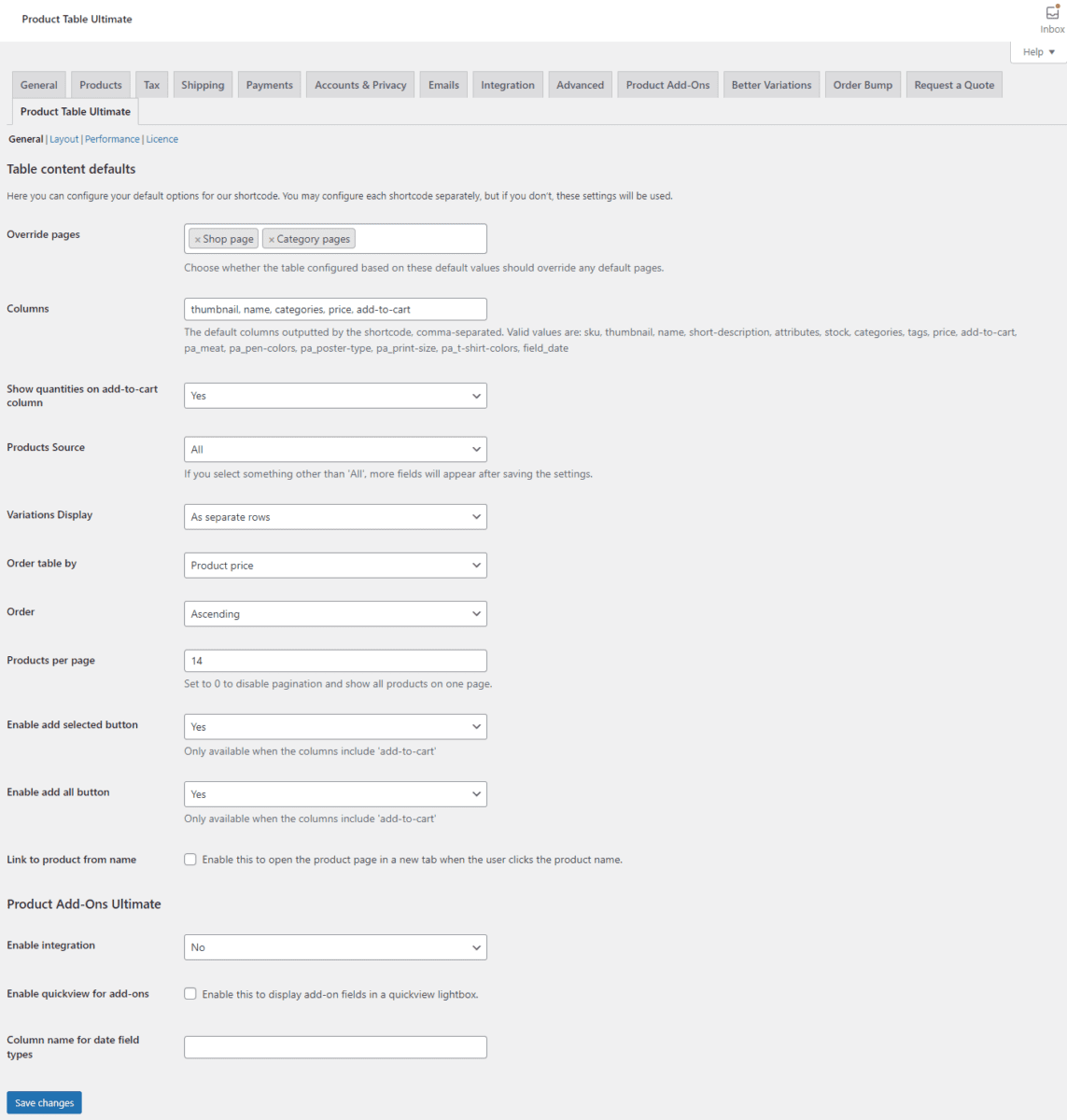Open the Enable integration dropdown
Screen dimensions: 1067x1120
(335, 947)
